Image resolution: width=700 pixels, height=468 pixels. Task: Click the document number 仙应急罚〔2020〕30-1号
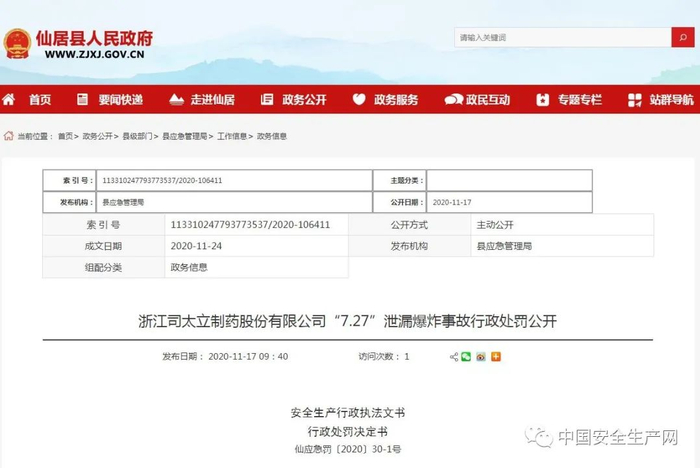tap(348, 449)
